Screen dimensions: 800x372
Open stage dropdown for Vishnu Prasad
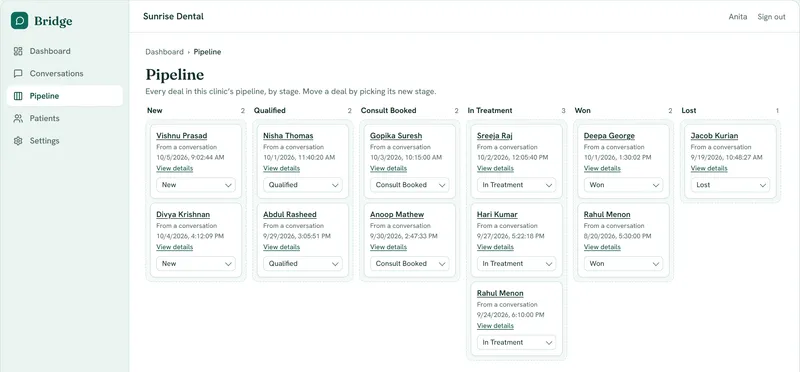(x=196, y=185)
